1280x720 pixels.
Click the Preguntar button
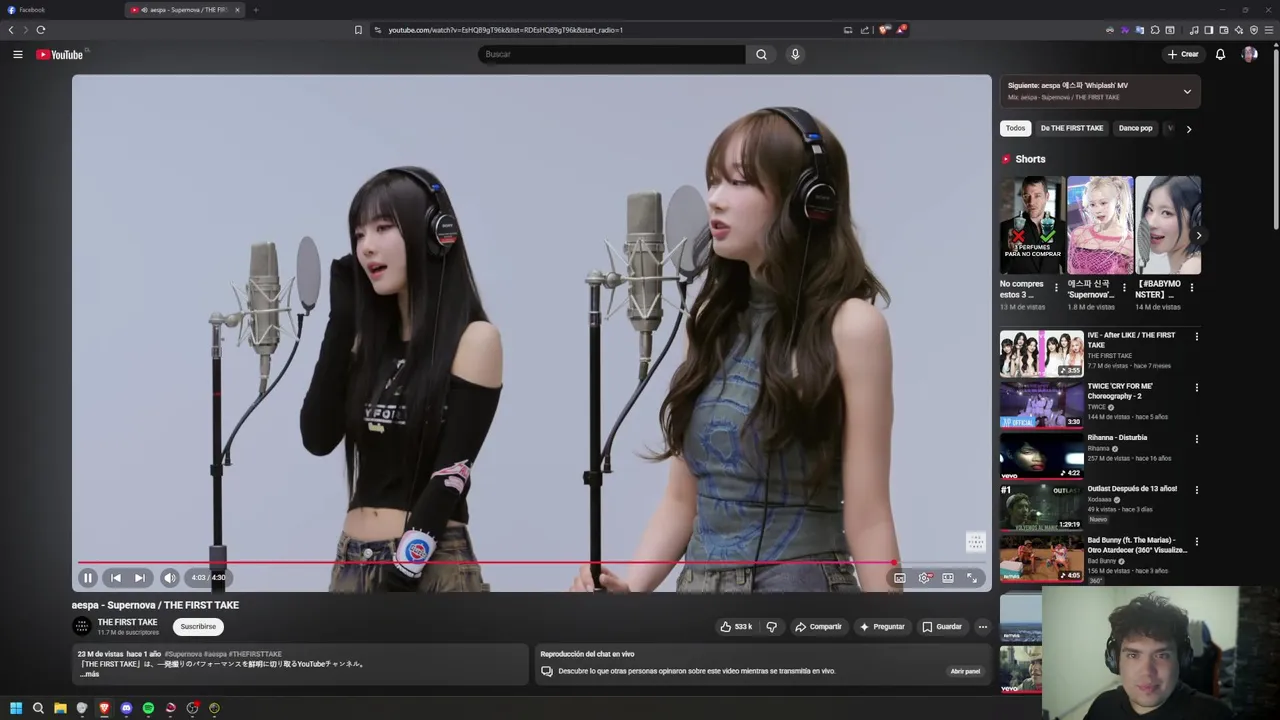882,627
